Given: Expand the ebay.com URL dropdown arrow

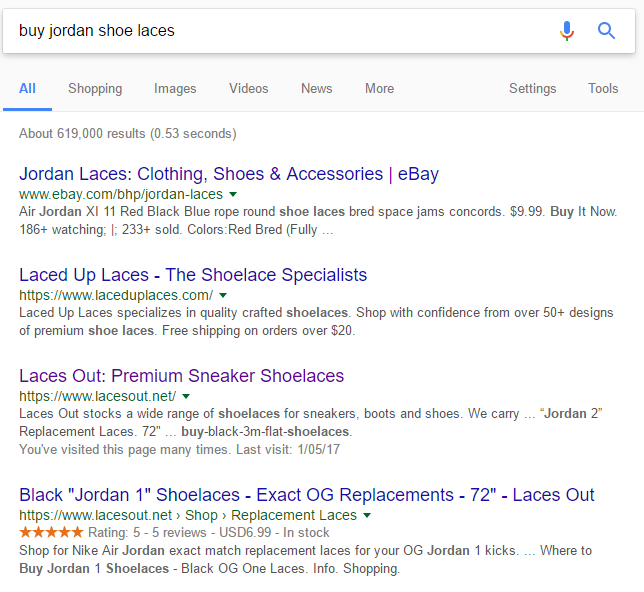Looking at the screenshot, I should [x=233, y=194].
